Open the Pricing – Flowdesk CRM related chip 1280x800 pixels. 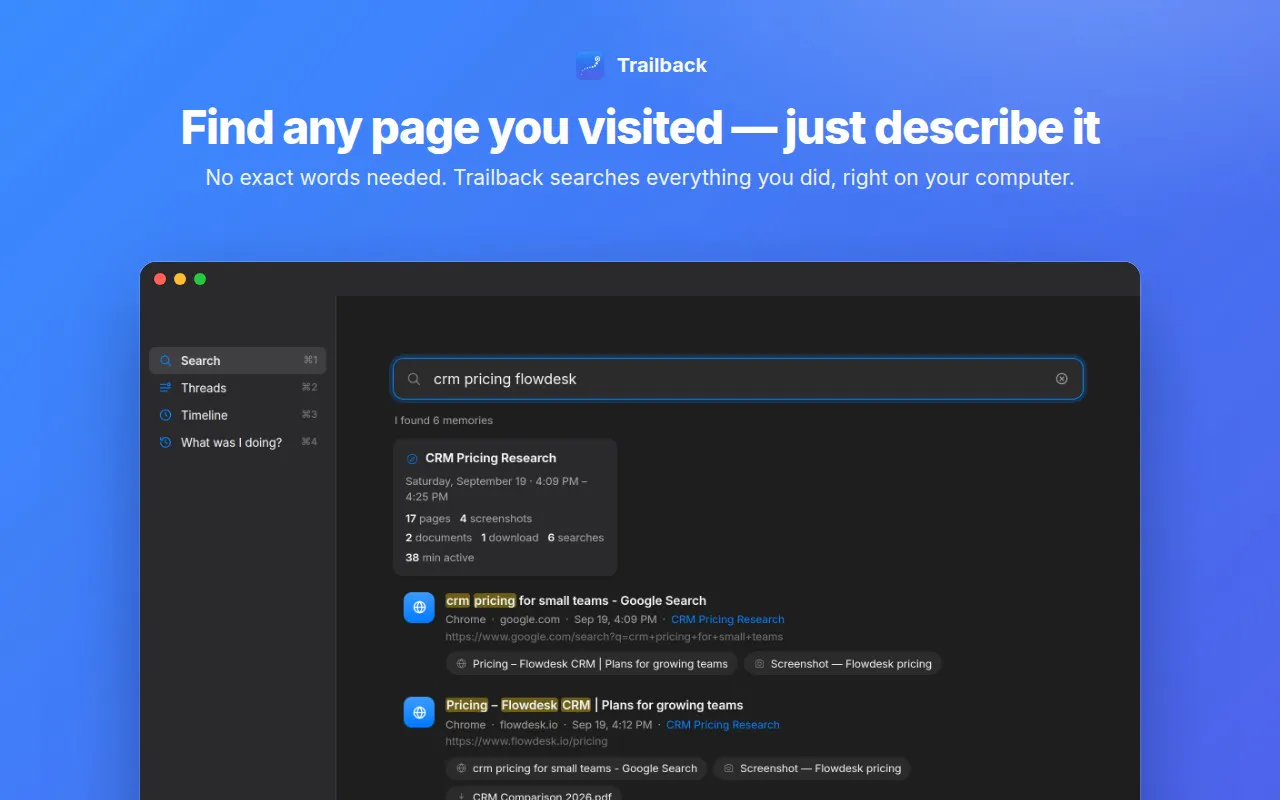(x=592, y=664)
